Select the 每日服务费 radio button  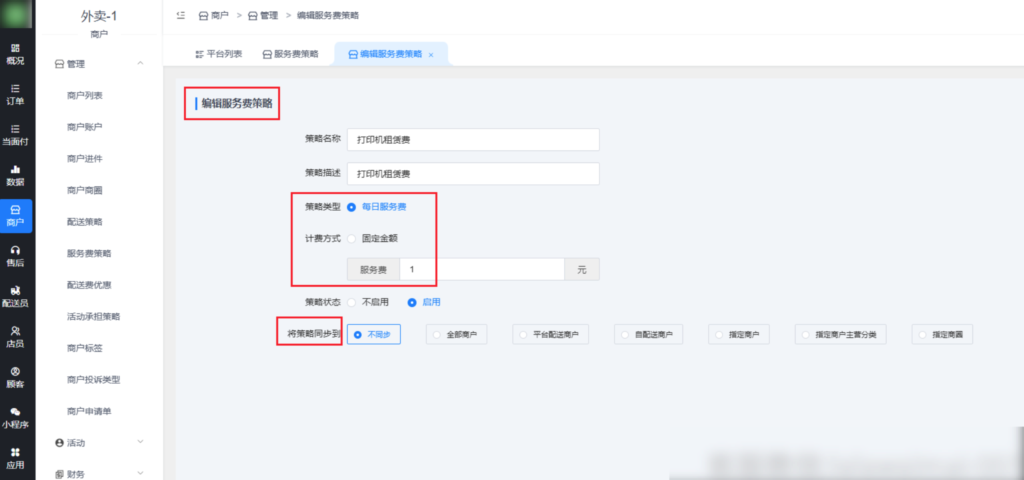(x=351, y=206)
